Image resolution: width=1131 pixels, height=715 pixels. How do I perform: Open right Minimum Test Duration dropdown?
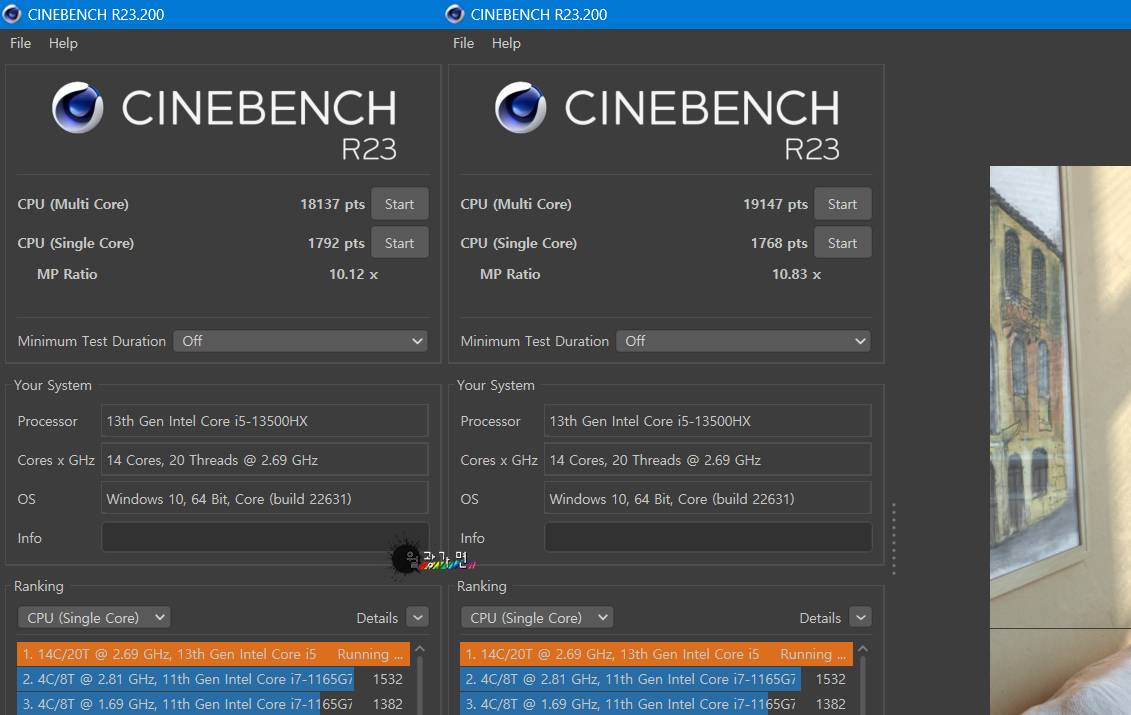(743, 341)
